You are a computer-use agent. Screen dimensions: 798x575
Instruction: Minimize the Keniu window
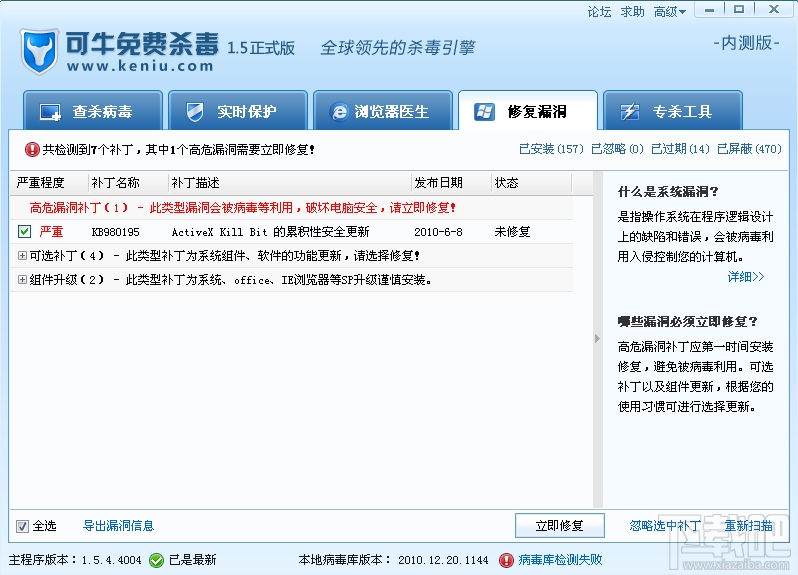tap(709, 10)
